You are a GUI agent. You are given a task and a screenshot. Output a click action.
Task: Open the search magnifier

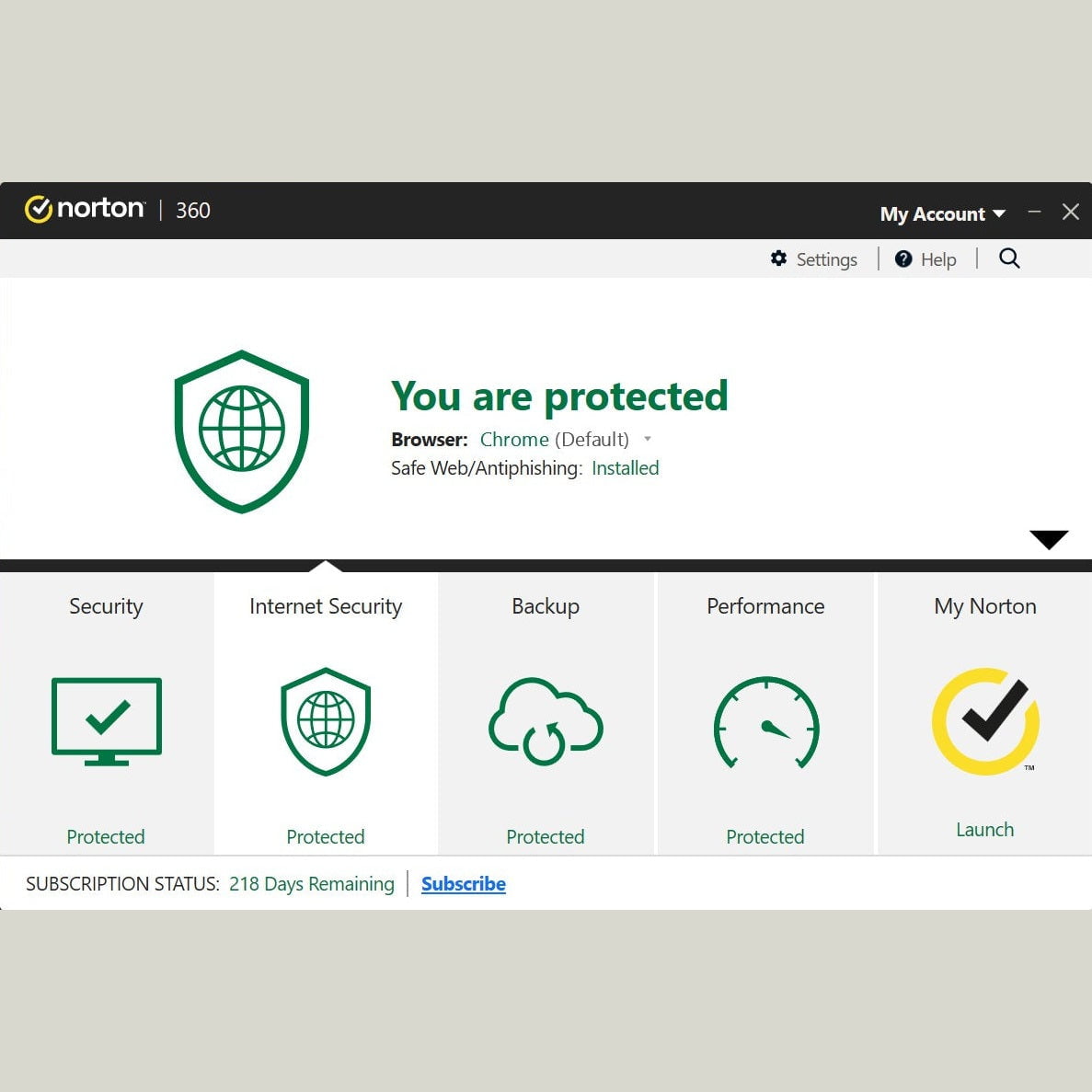[1009, 259]
